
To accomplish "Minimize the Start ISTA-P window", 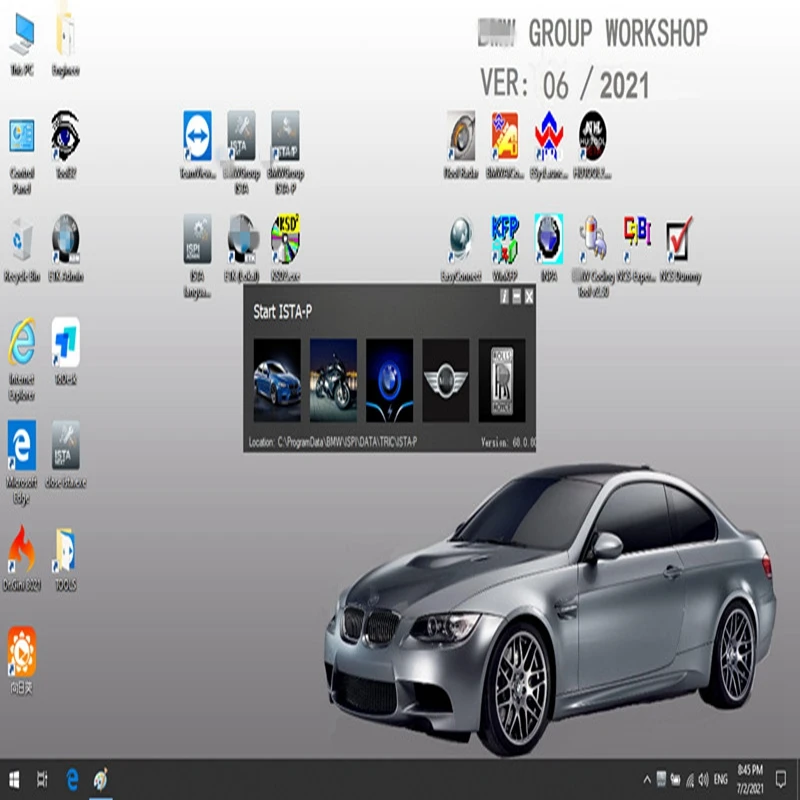I will tap(516, 296).
